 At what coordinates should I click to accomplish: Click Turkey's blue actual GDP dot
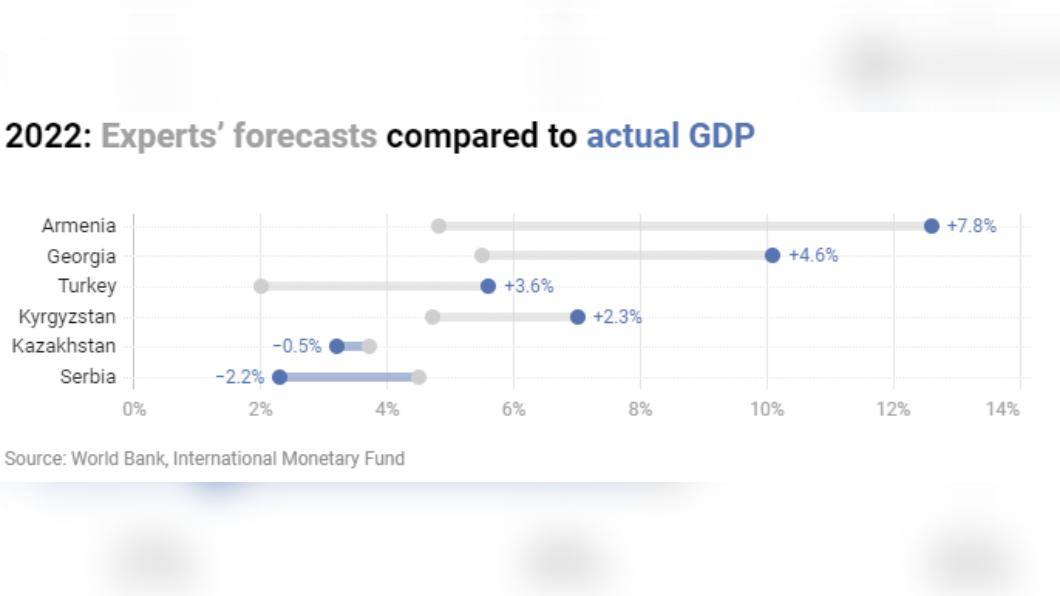pyautogui.click(x=488, y=286)
